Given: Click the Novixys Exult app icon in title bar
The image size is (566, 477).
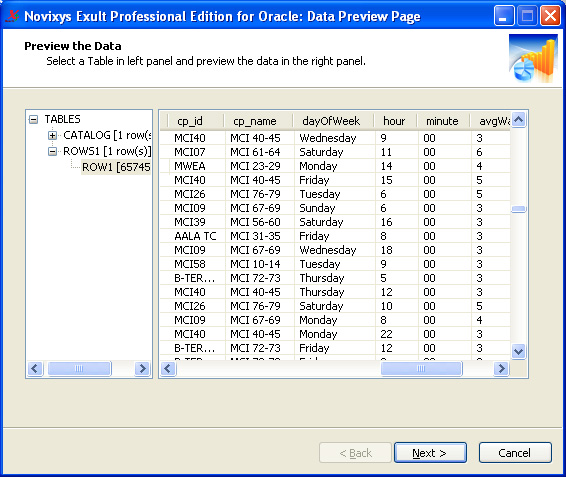Looking at the screenshot, I should point(12,16).
